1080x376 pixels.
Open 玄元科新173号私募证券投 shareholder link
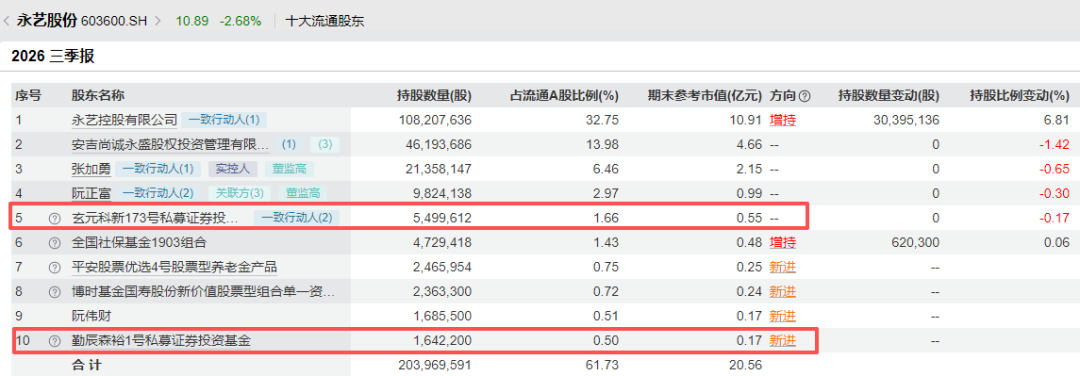[x=156, y=218]
